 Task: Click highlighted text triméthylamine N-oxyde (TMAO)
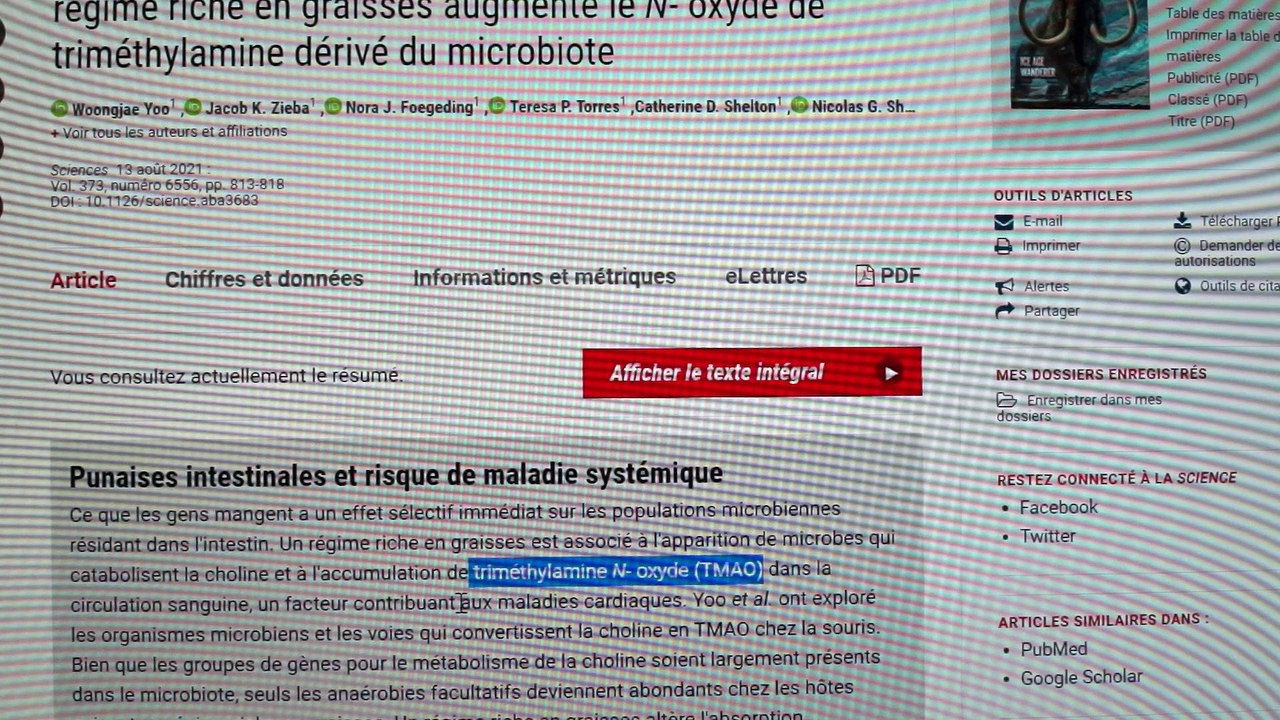point(617,571)
